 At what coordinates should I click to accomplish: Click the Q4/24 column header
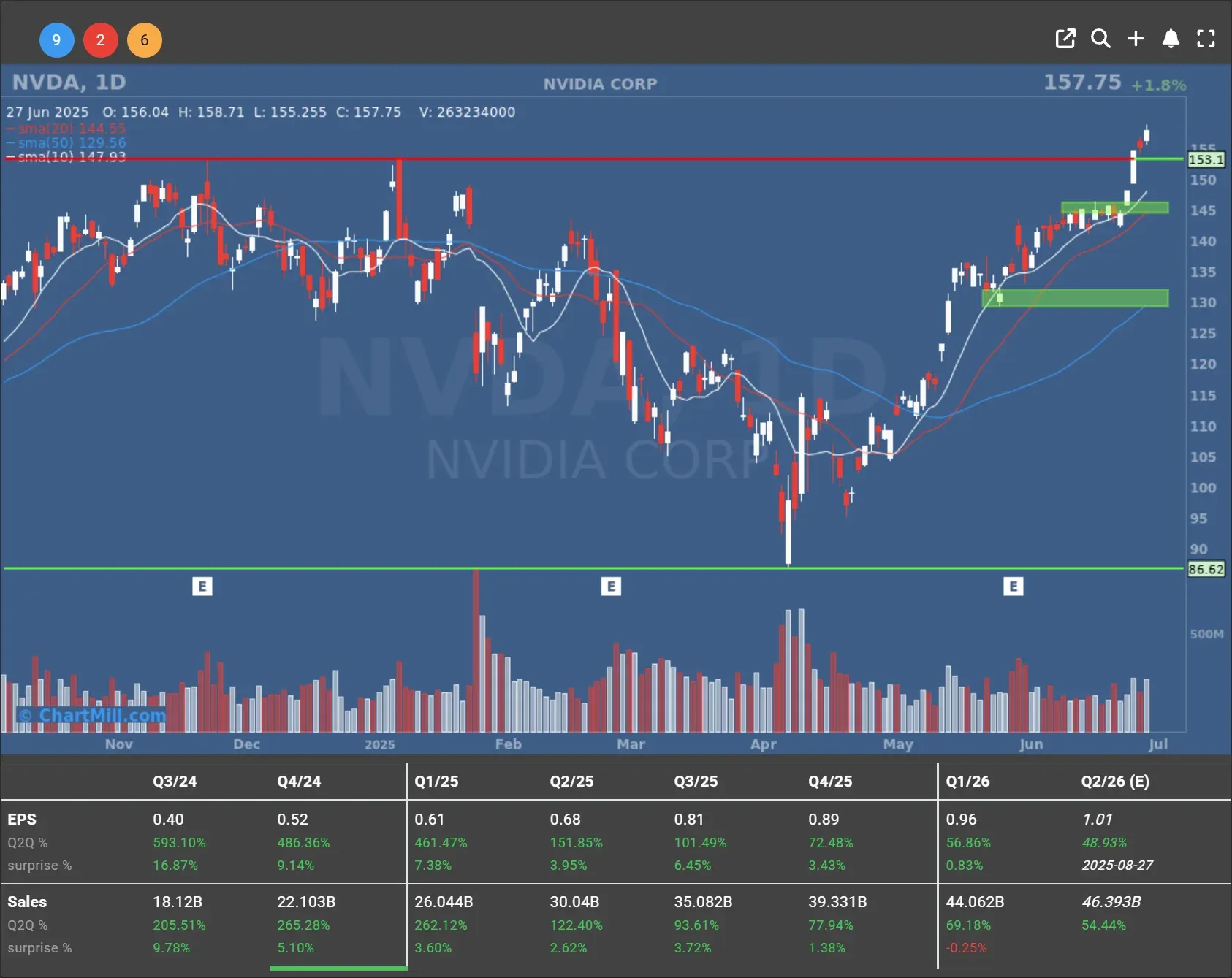coord(299,781)
